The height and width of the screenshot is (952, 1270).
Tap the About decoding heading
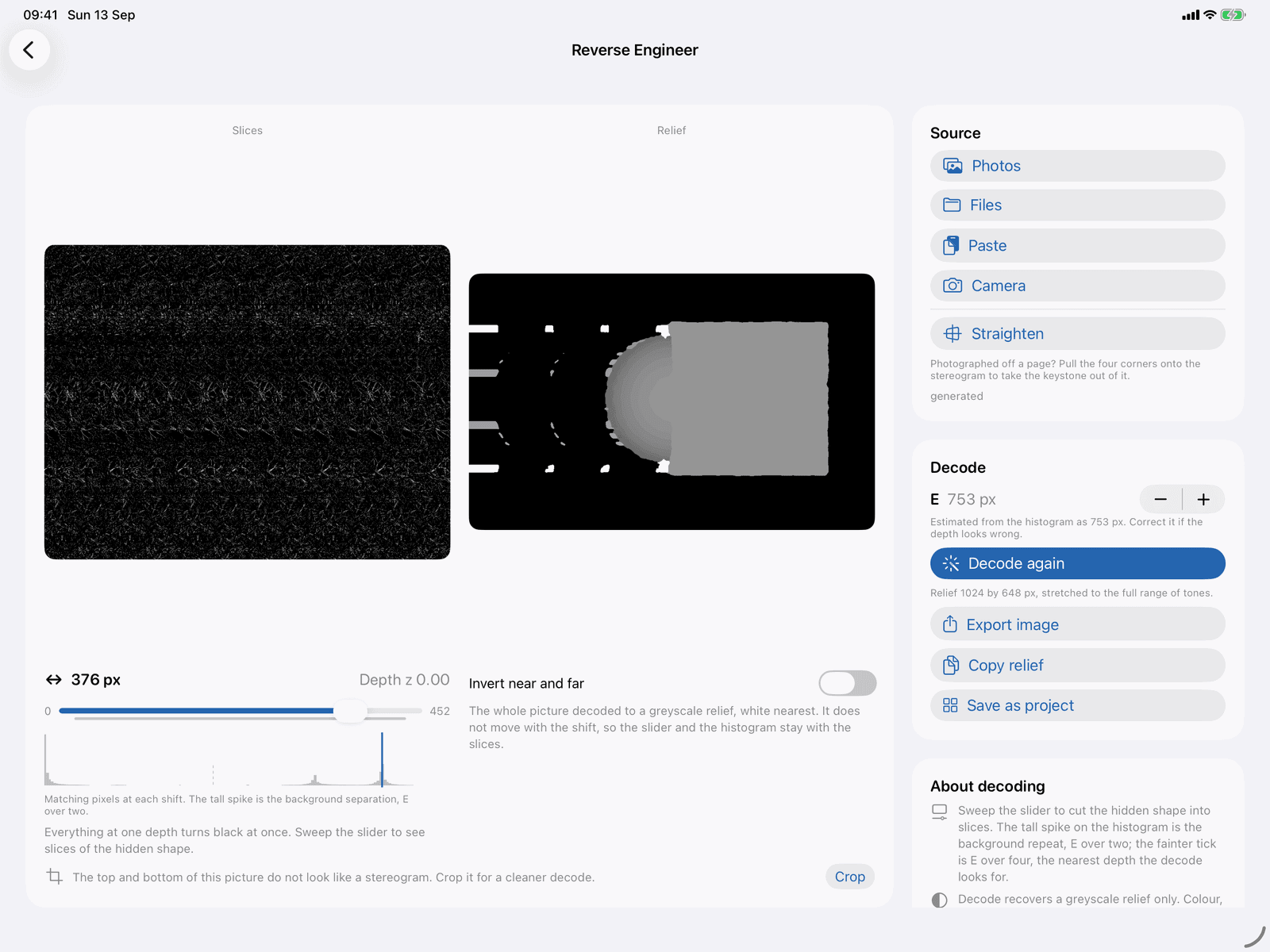click(x=987, y=786)
